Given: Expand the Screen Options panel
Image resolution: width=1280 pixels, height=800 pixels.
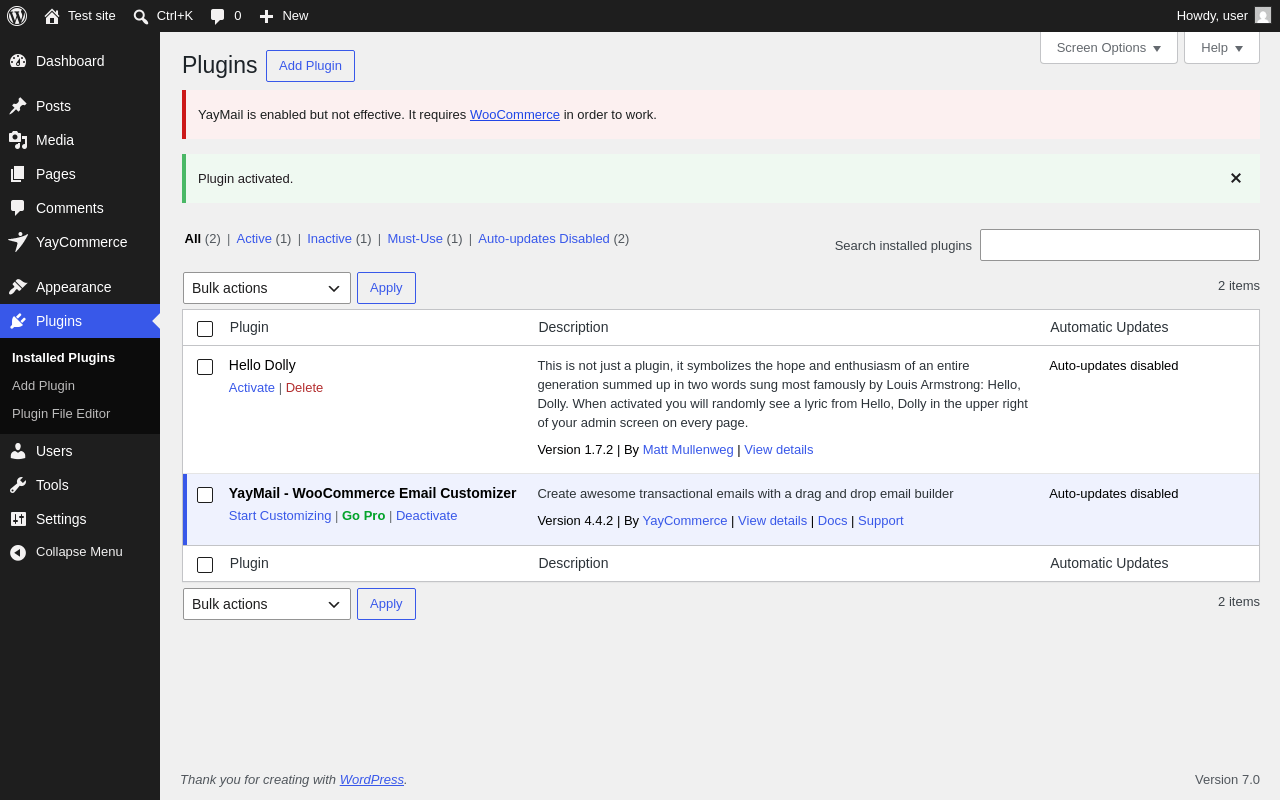Looking at the screenshot, I should (1109, 47).
